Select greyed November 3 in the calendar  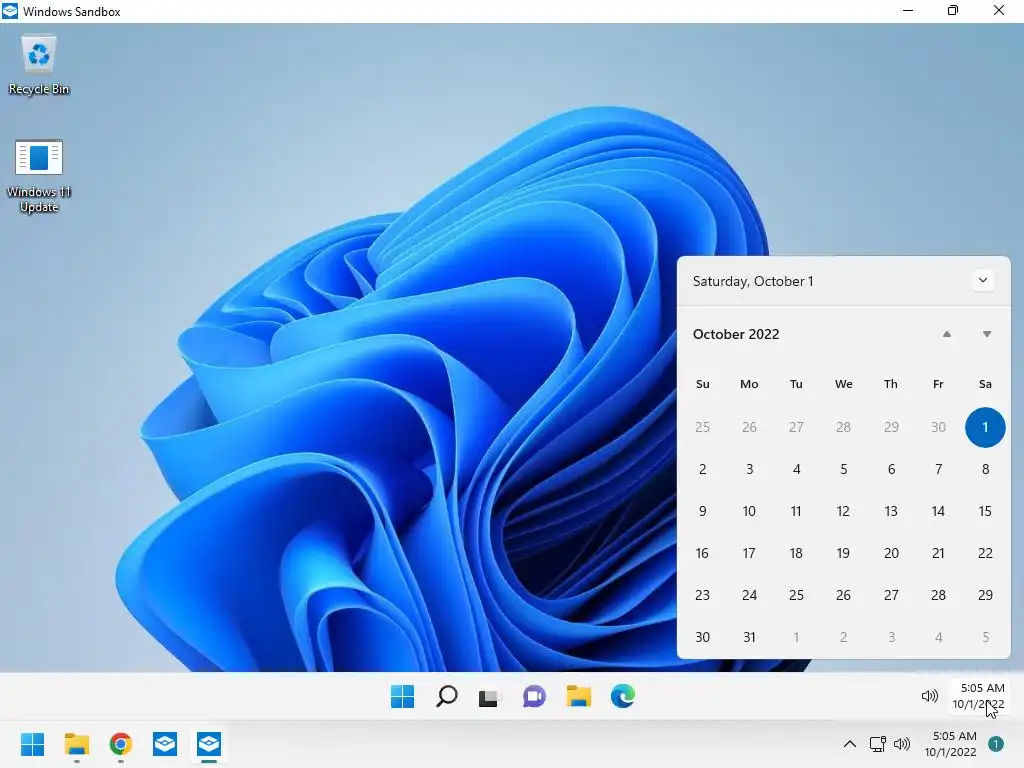pos(891,637)
